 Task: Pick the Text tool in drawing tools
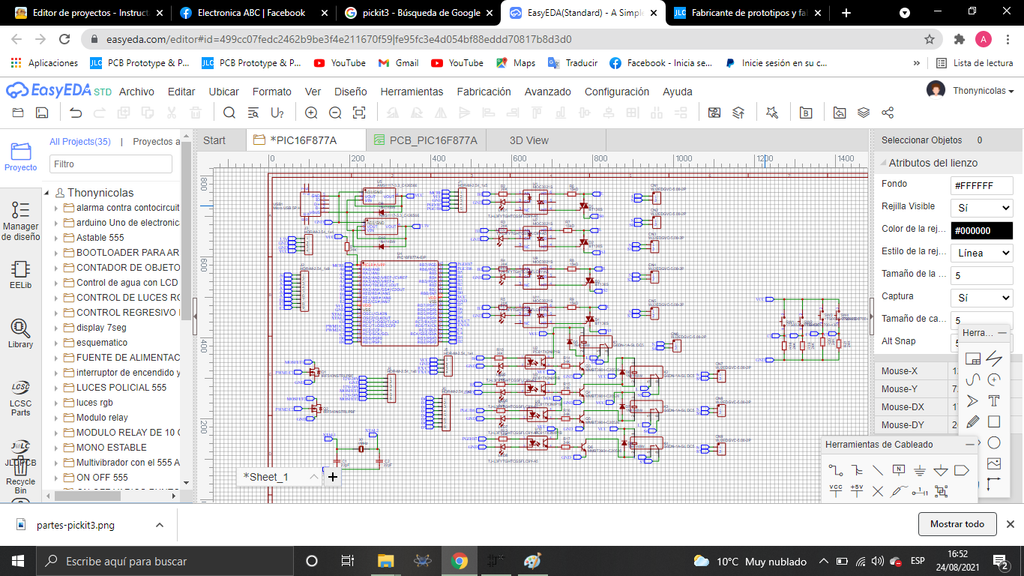coord(994,400)
